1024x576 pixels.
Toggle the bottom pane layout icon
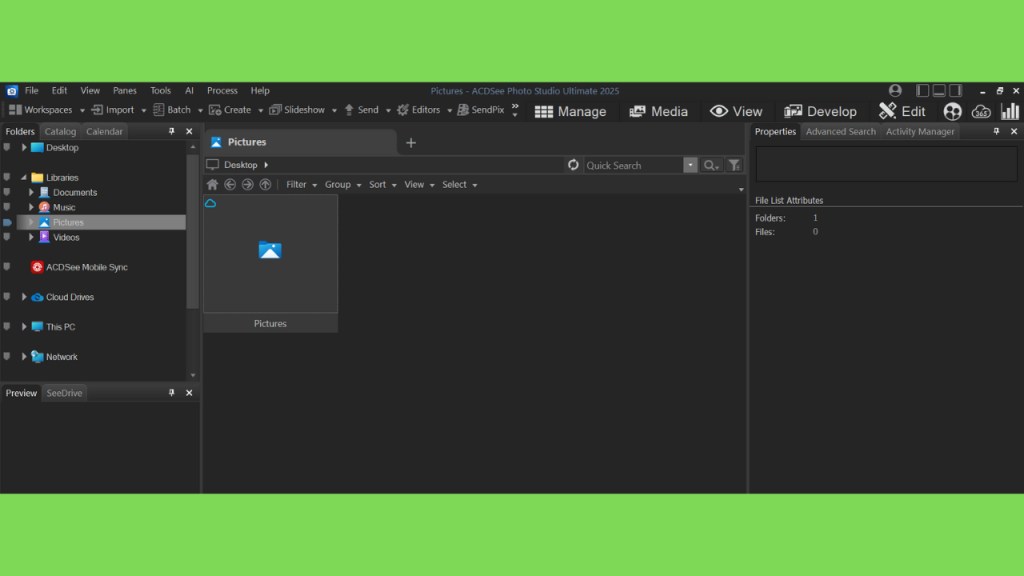point(938,91)
